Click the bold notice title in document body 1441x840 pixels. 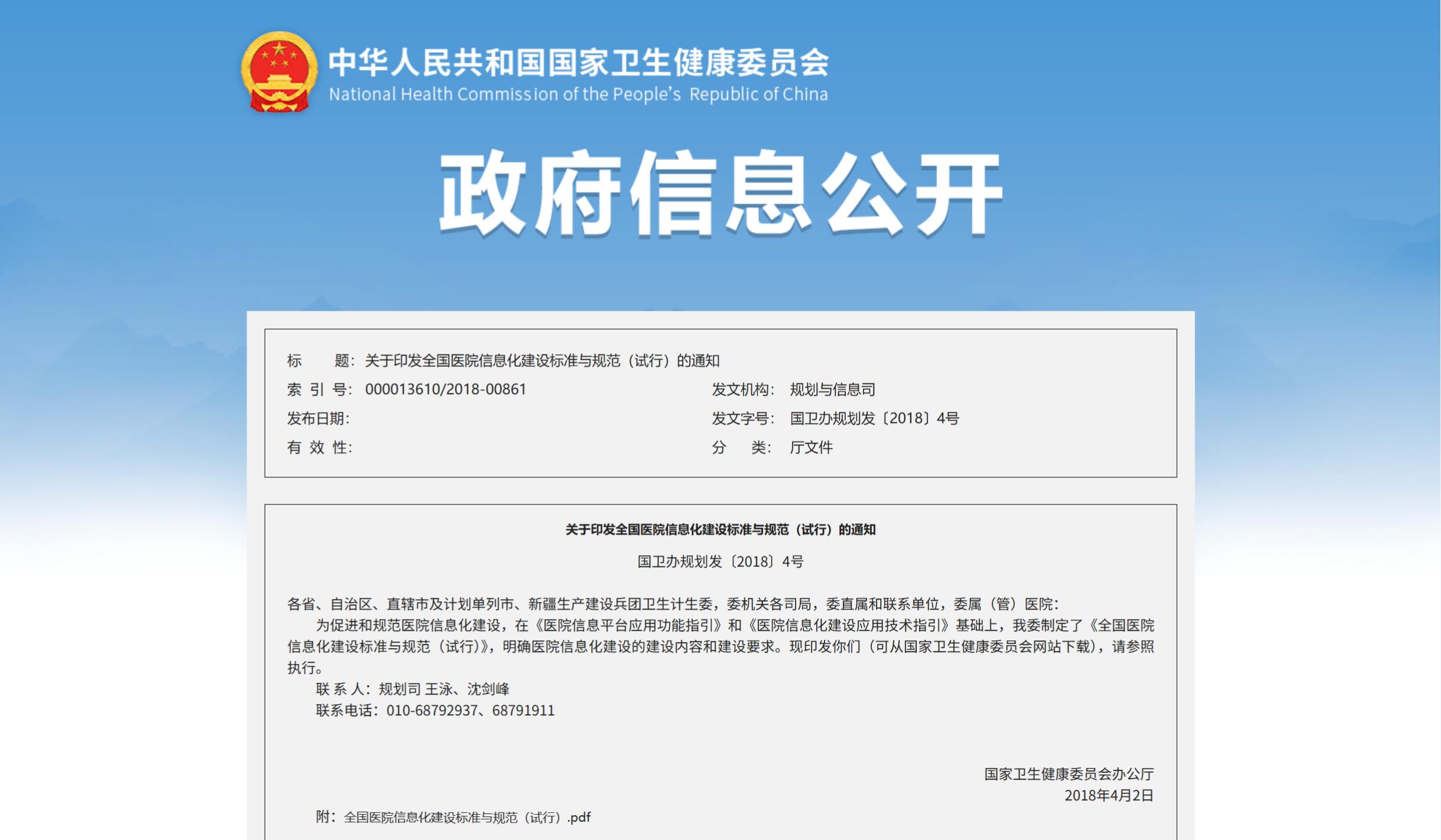click(720, 530)
